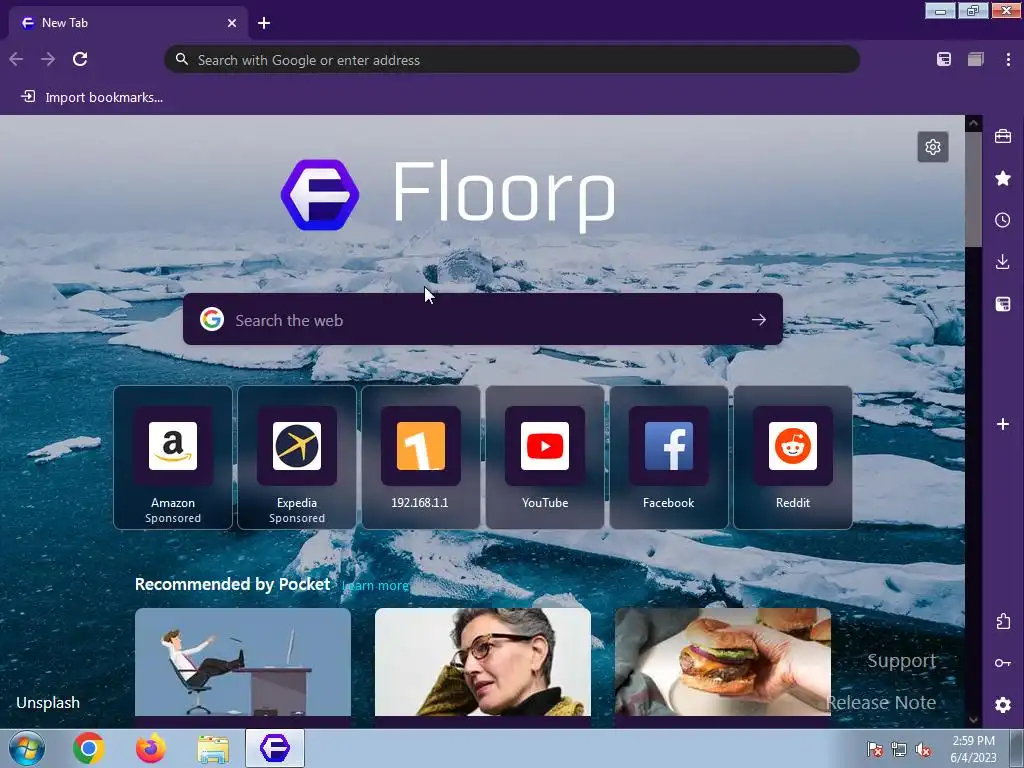Open history sidebar clock icon
This screenshot has height=768, width=1024.
[1002, 220]
